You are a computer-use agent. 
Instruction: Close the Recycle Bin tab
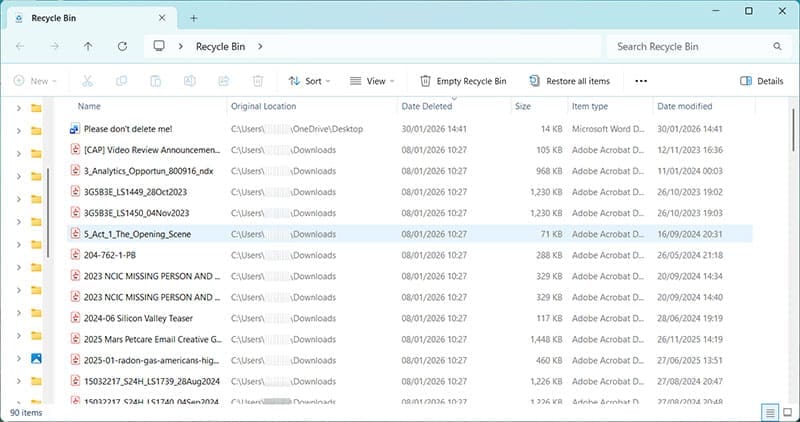[162, 18]
